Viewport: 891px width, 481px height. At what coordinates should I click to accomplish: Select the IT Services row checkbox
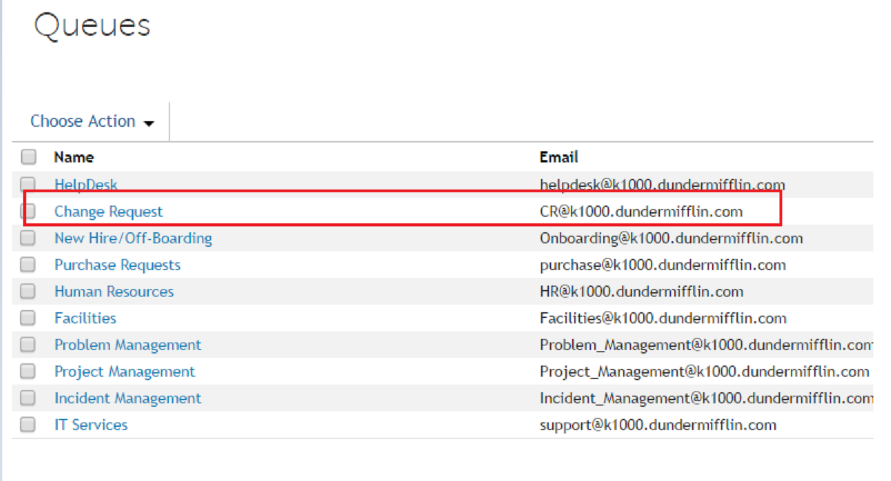(x=29, y=425)
